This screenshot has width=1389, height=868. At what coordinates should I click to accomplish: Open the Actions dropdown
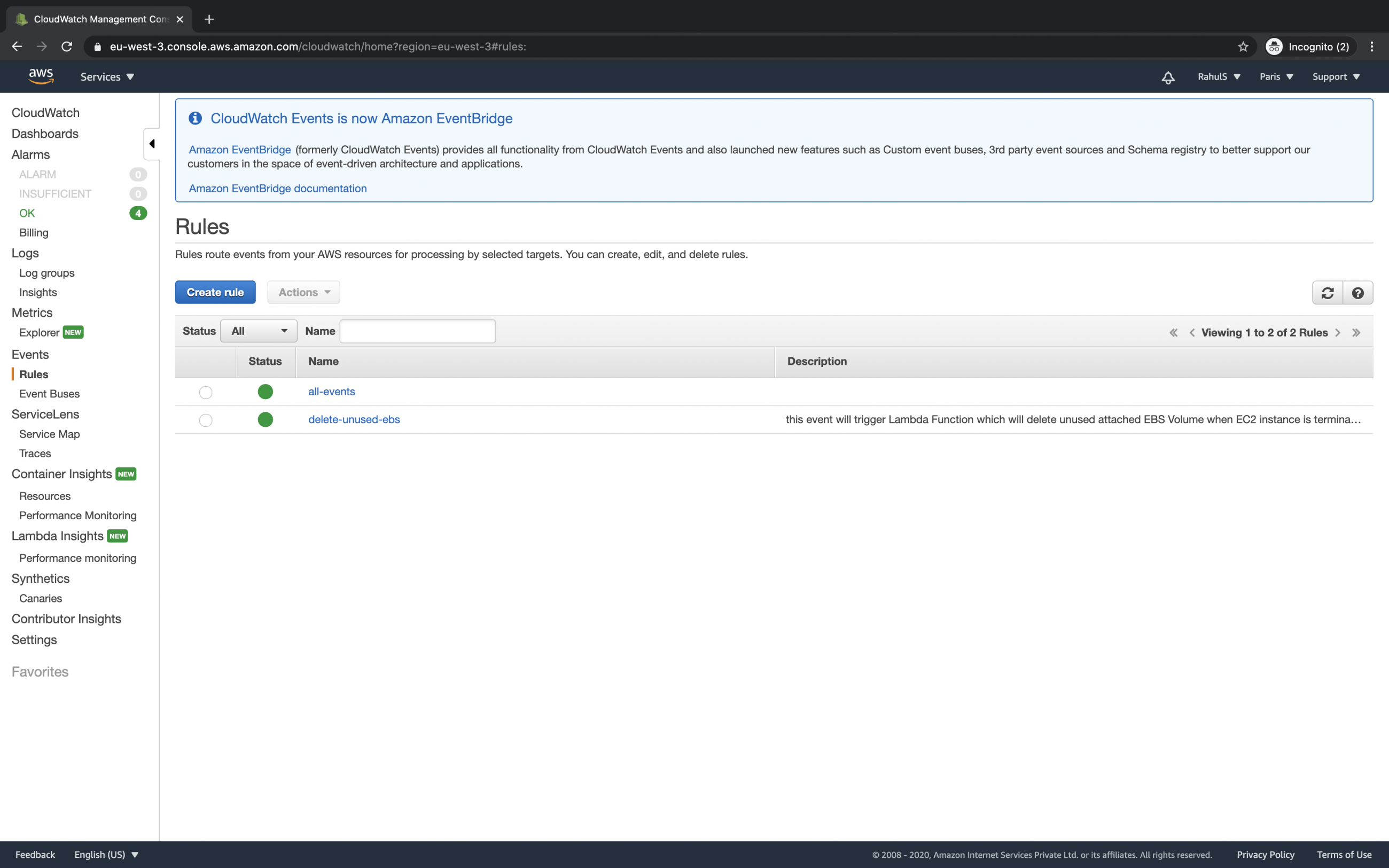click(303, 292)
